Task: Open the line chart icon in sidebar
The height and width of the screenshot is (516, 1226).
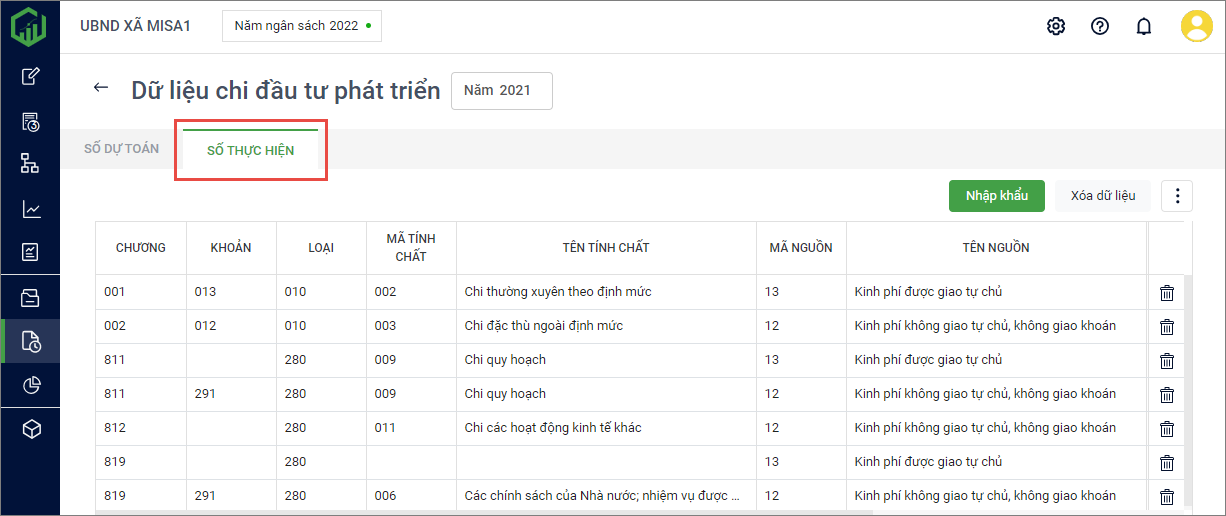Action: tap(31, 209)
